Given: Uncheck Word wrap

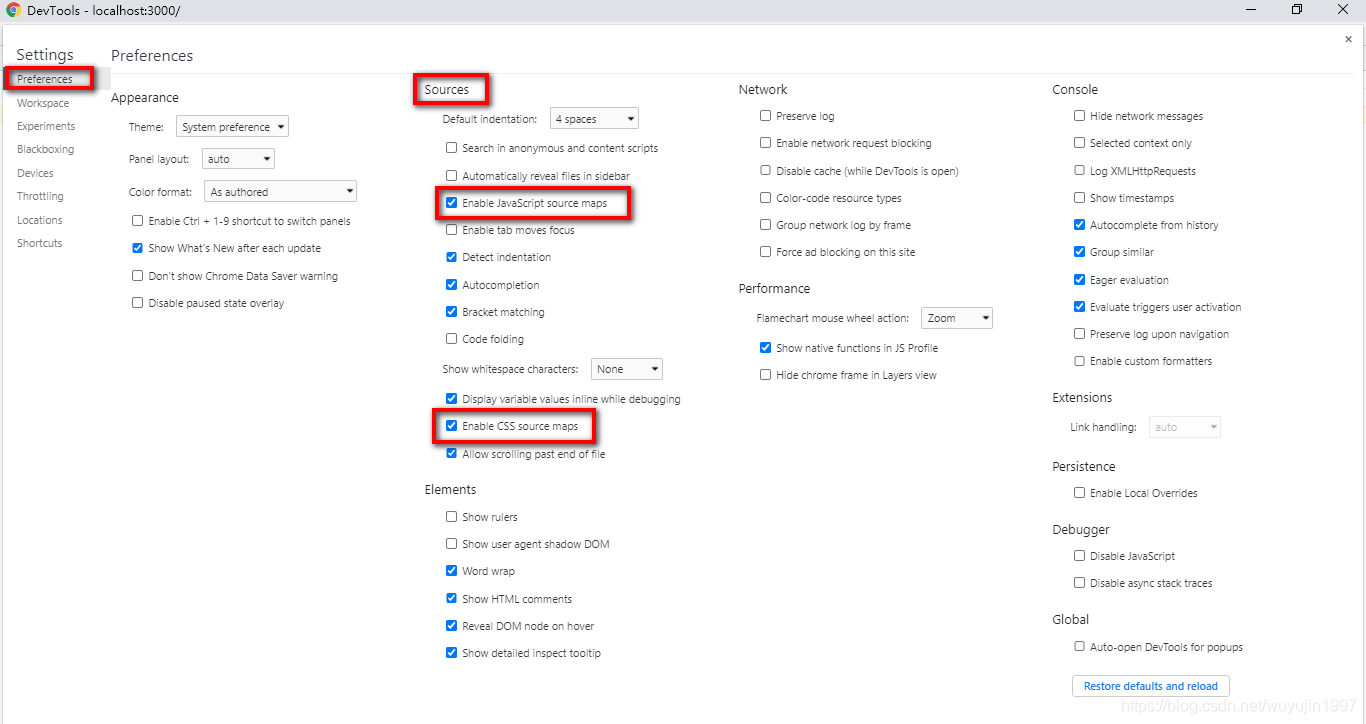Looking at the screenshot, I should pyautogui.click(x=451, y=571).
